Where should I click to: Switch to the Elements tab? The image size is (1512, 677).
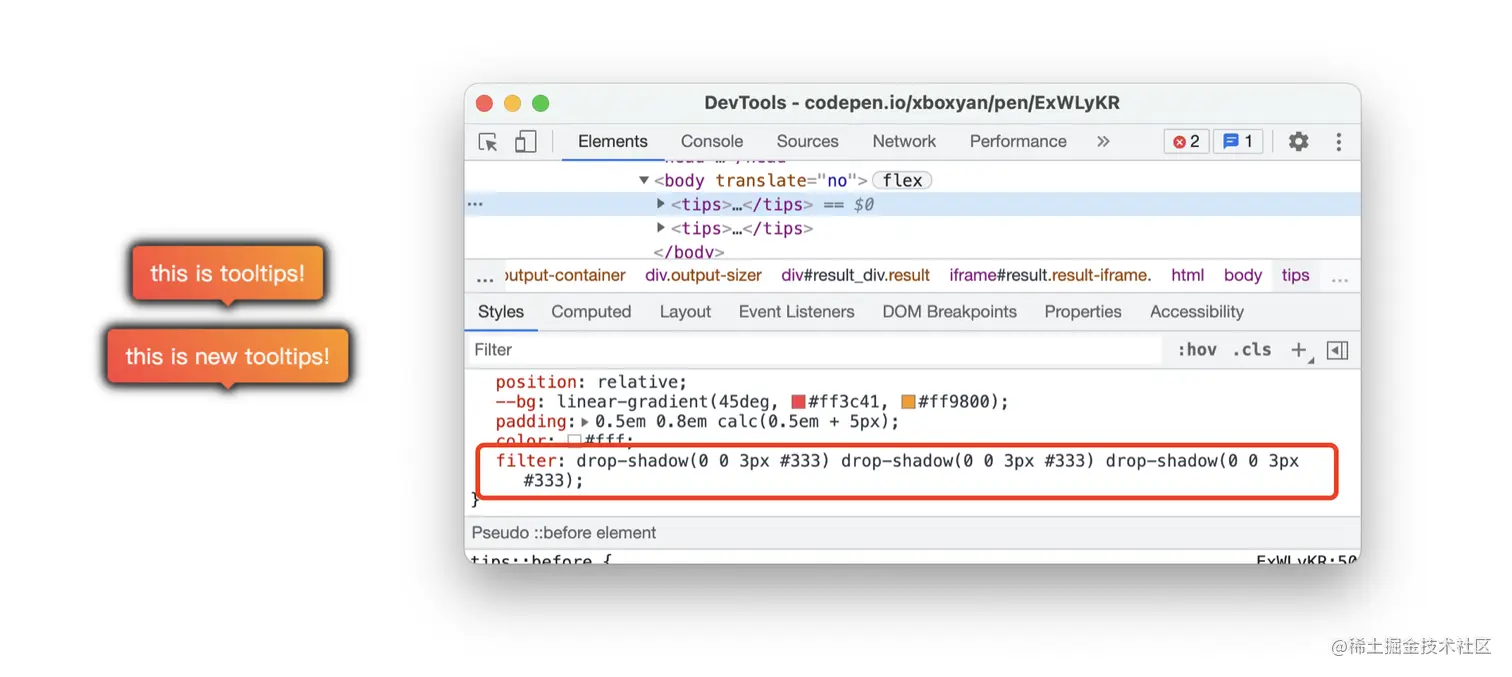pos(613,142)
